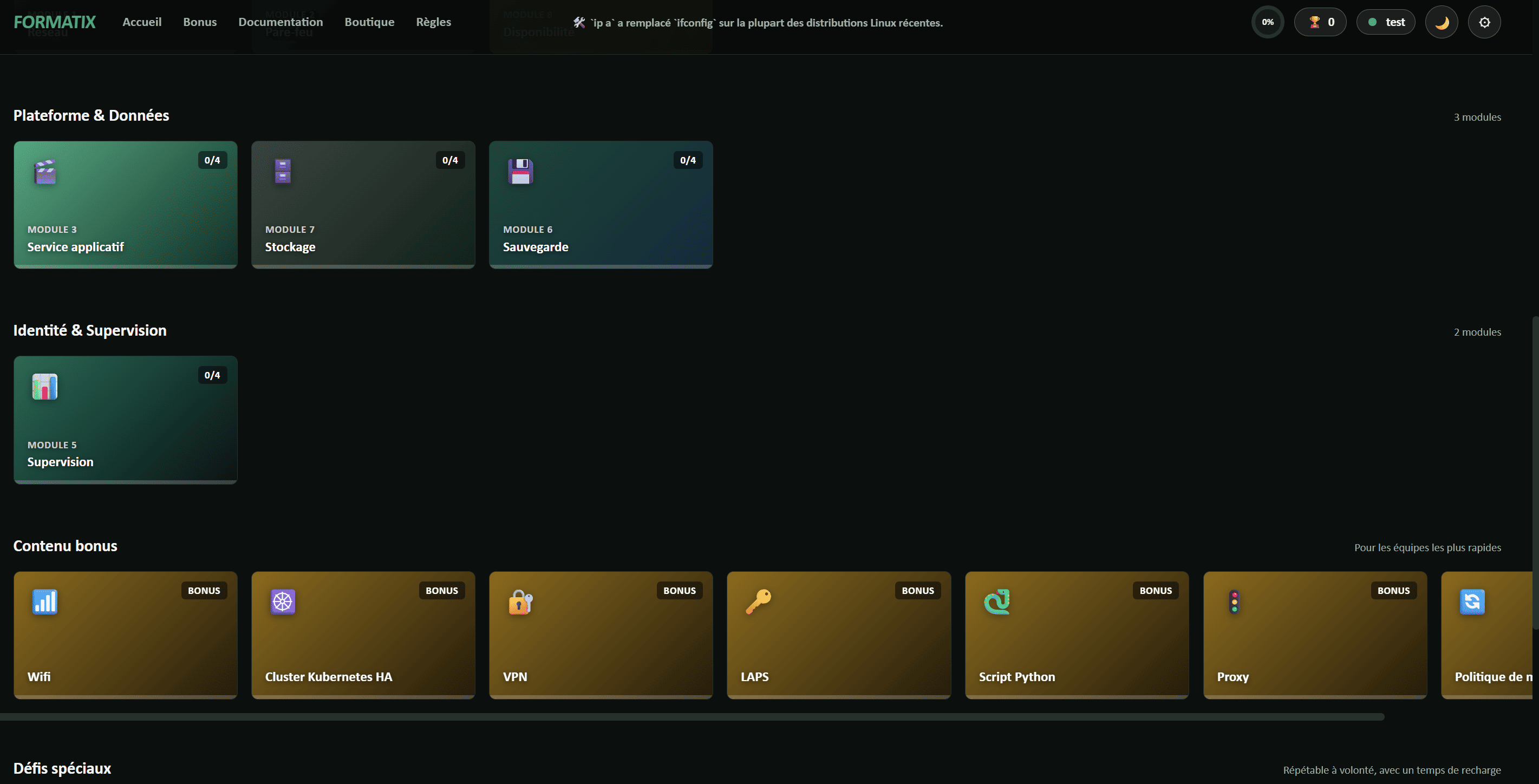Go to the Bonus page
Viewport: 1539px width, 784px height.
[x=200, y=22]
